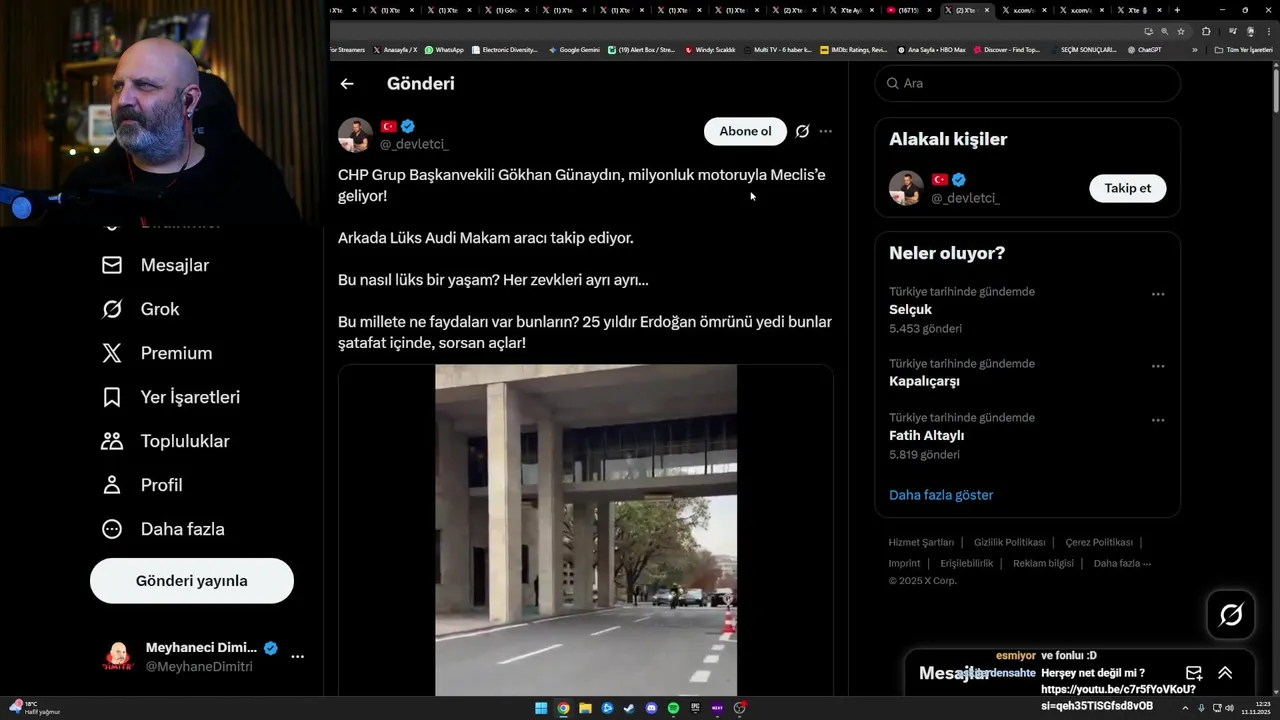Open account menu dots beside Meyhaneci Dimitri

(297, 657)
